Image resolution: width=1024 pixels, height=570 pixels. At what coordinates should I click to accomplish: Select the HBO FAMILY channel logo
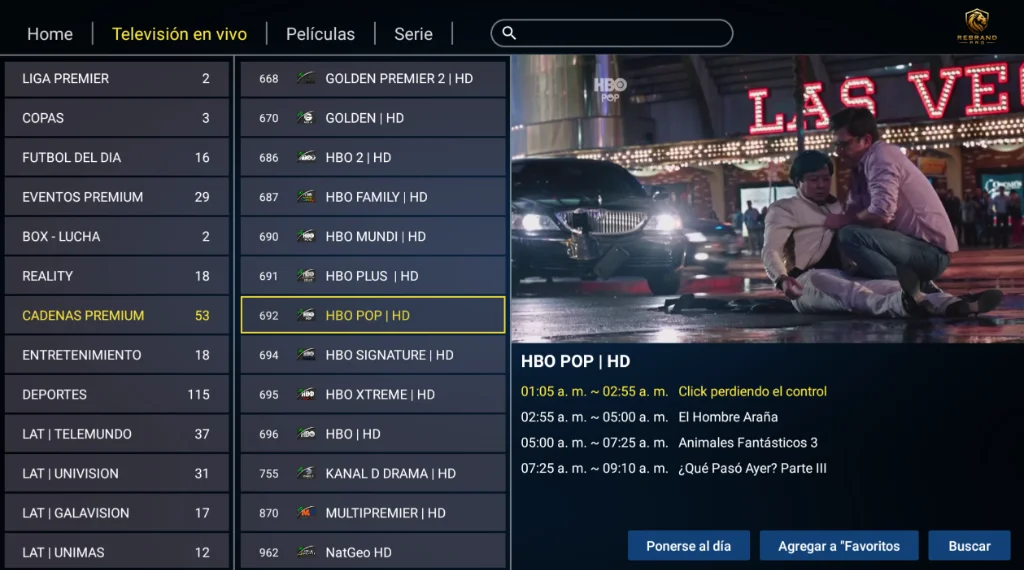click(x=306, y=197)
